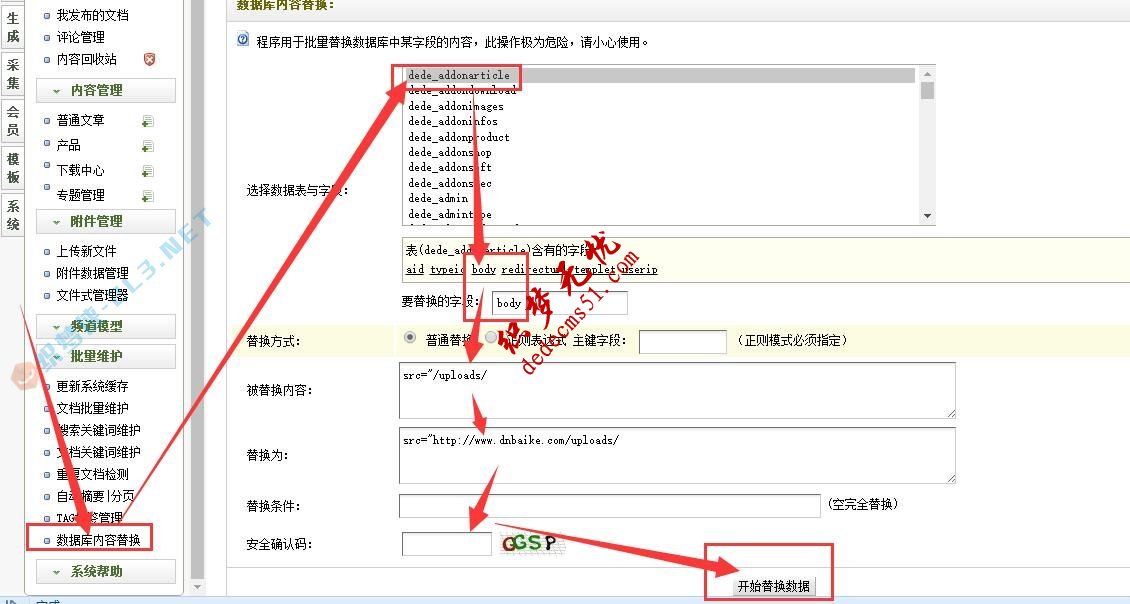Click the body field link
The height and width of the screenshot is (604, 1130).
(484, 270)
